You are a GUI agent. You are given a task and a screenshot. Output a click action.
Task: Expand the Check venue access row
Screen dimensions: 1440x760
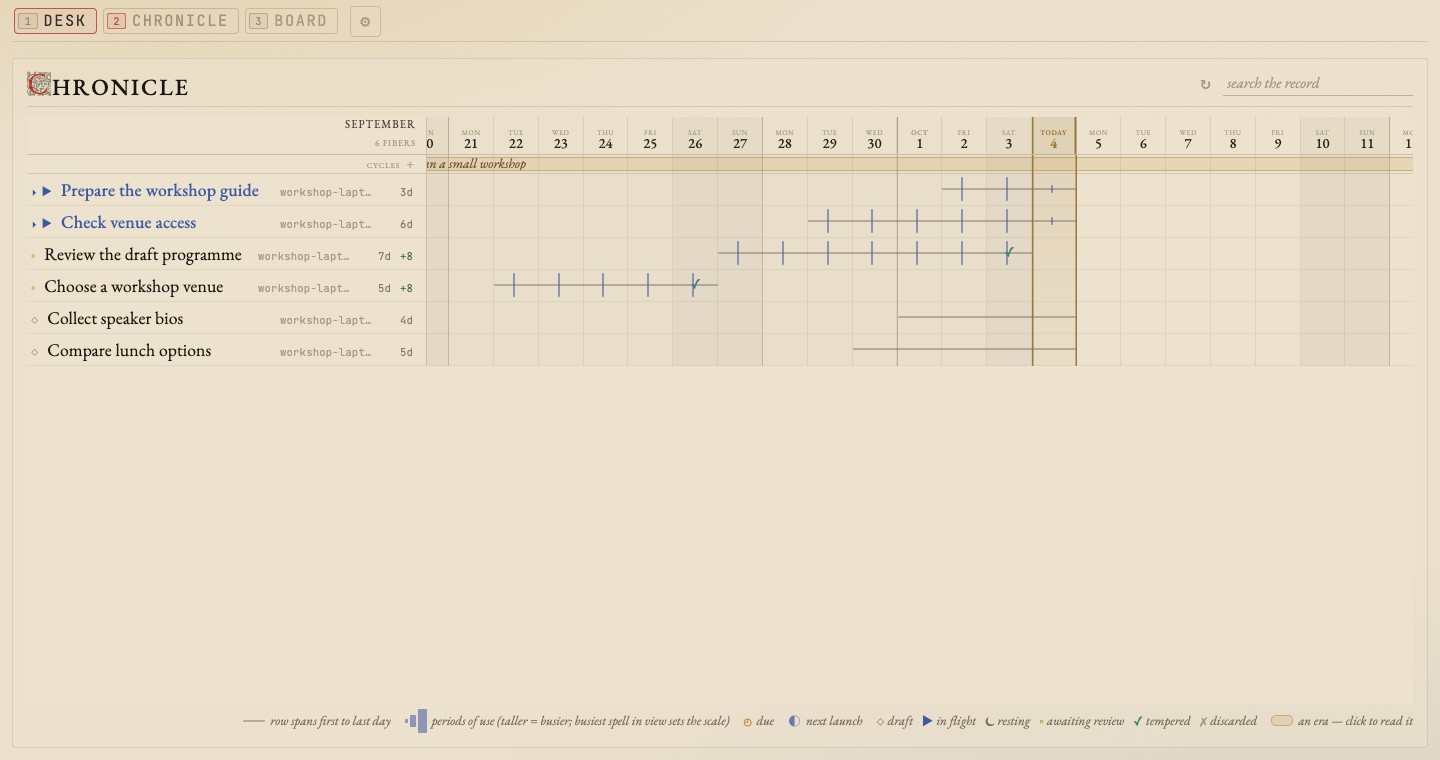pos(34,224)
